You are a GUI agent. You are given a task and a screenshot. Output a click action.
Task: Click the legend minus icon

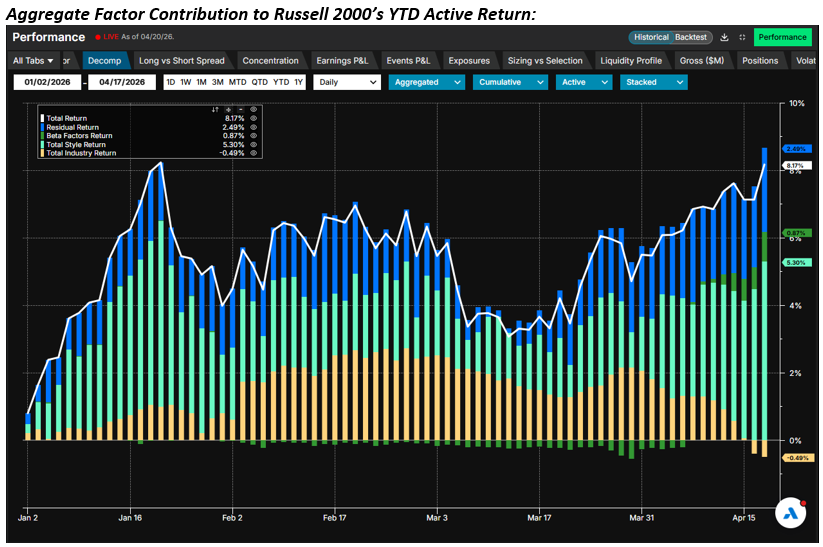point(240,108)
